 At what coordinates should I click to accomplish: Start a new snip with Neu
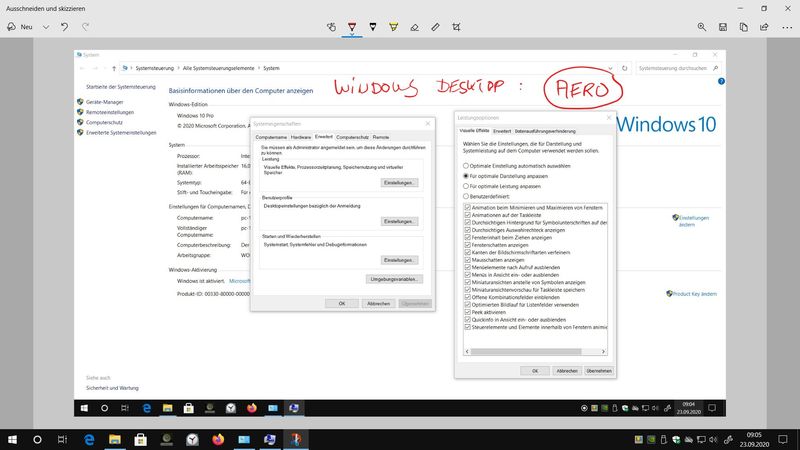point(20,27)
